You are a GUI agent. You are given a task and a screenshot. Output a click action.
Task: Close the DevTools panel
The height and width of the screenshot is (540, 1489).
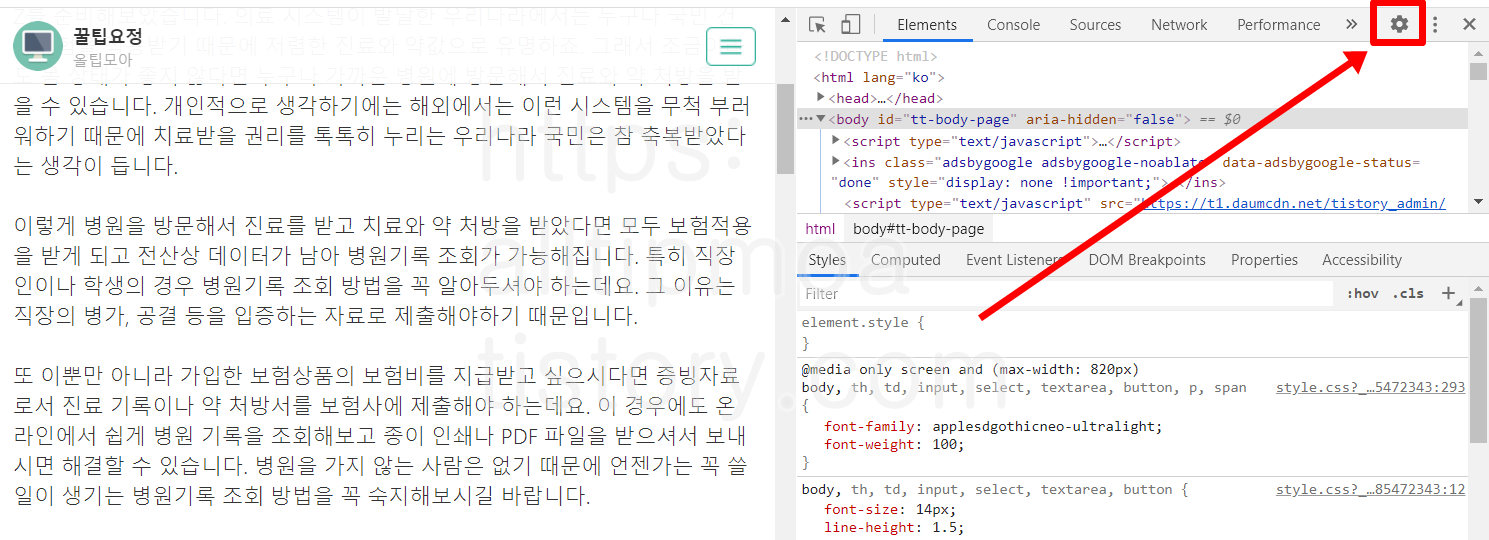pos(1469,25)
